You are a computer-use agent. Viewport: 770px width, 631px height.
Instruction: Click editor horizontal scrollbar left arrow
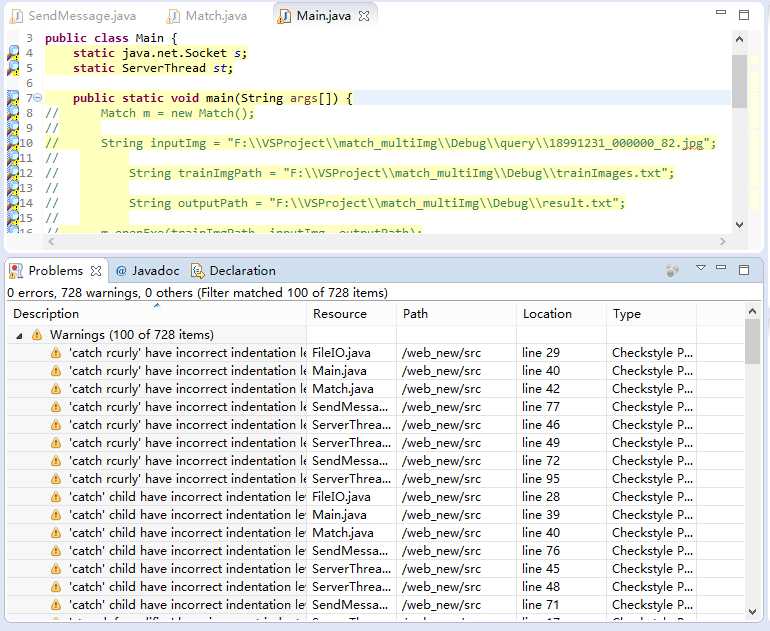[51, 241]
